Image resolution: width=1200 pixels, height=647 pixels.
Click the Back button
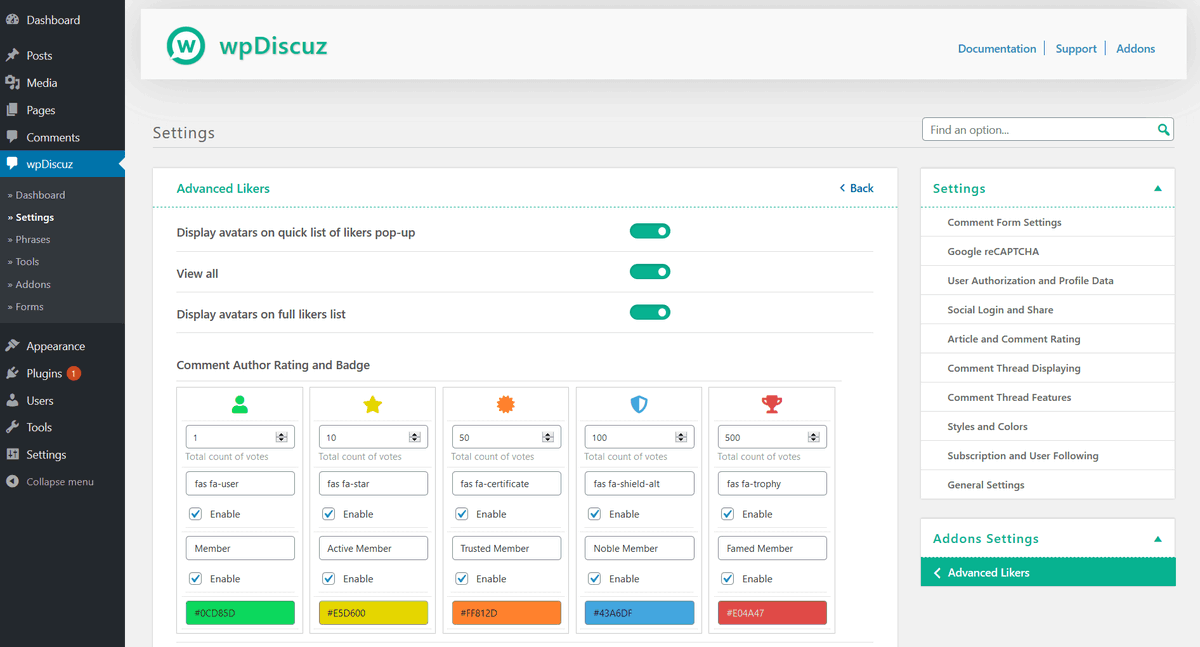coord(857,188)
